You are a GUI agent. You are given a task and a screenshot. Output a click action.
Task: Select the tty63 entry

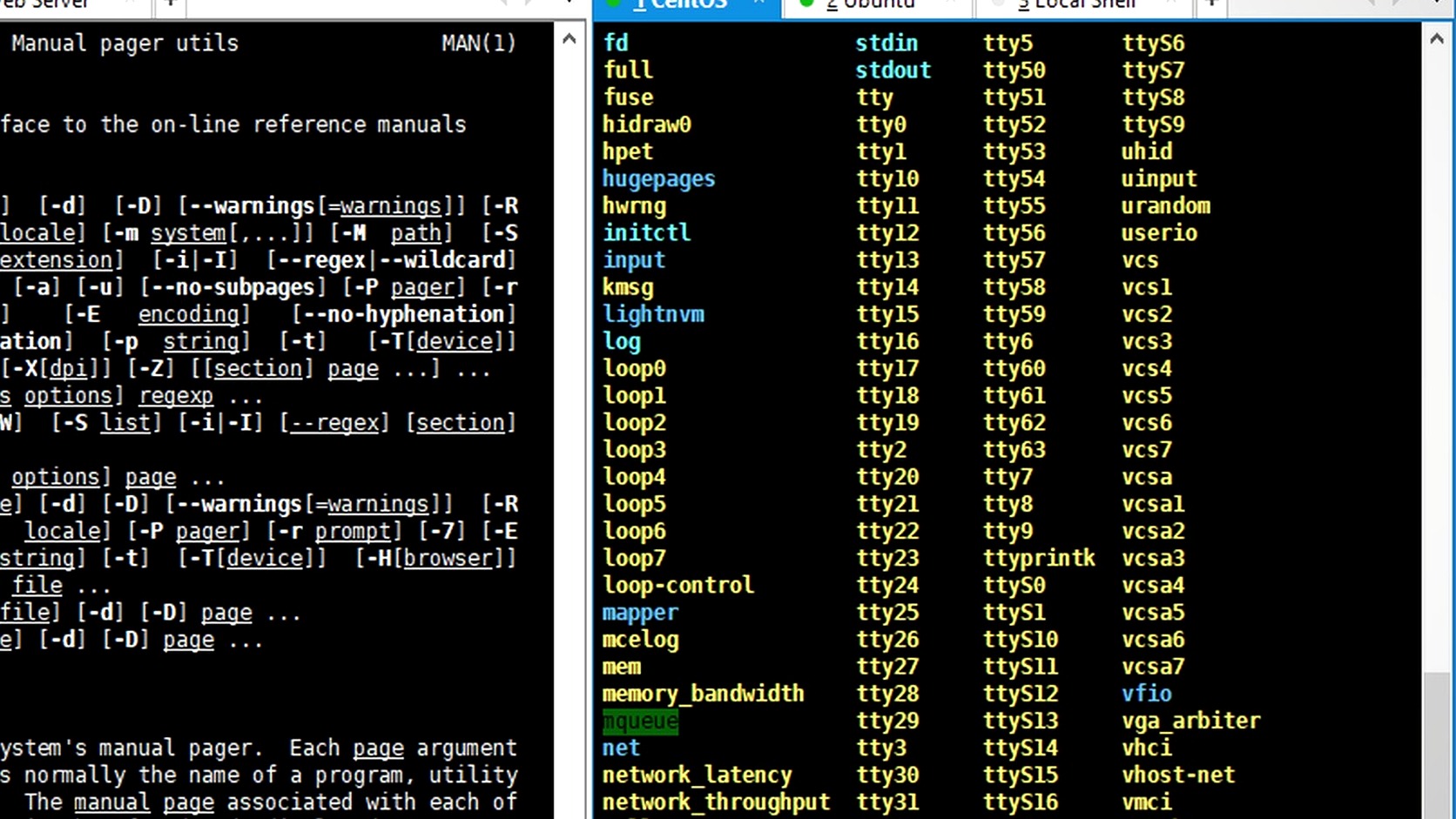point(1014,451)
